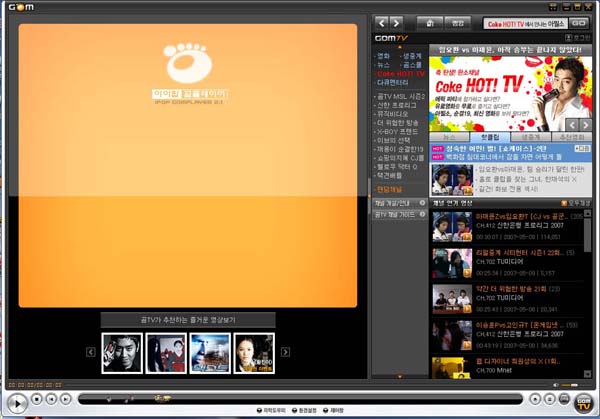Open the fourth recommended video thumbnail
The image size is (600, 419).
(254, 353)
